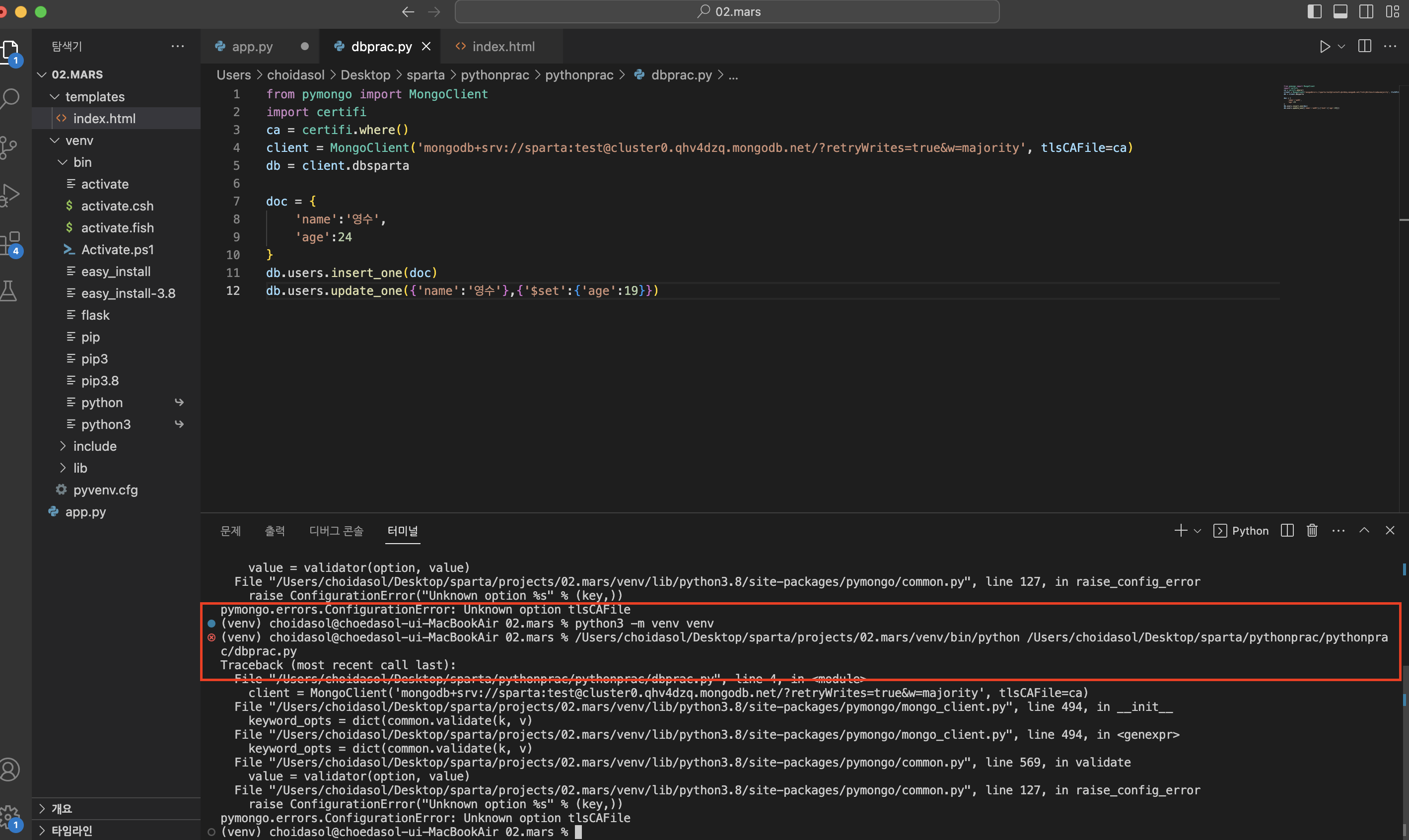The image size is (1409, 840).
Task: Click the Desktop breadcrumb segment
Action: point(365,75)
